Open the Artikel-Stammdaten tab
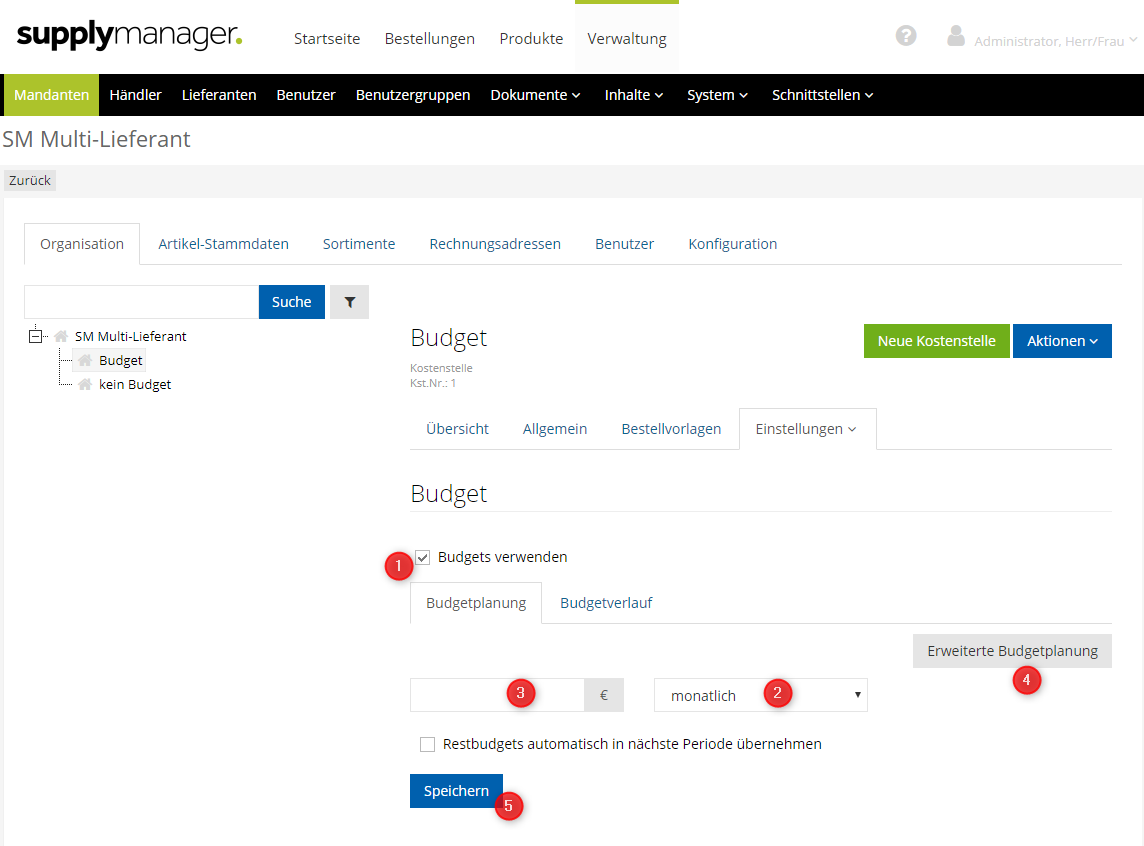The height and width of the screenshot is (846, 1144). click(223, 244)
